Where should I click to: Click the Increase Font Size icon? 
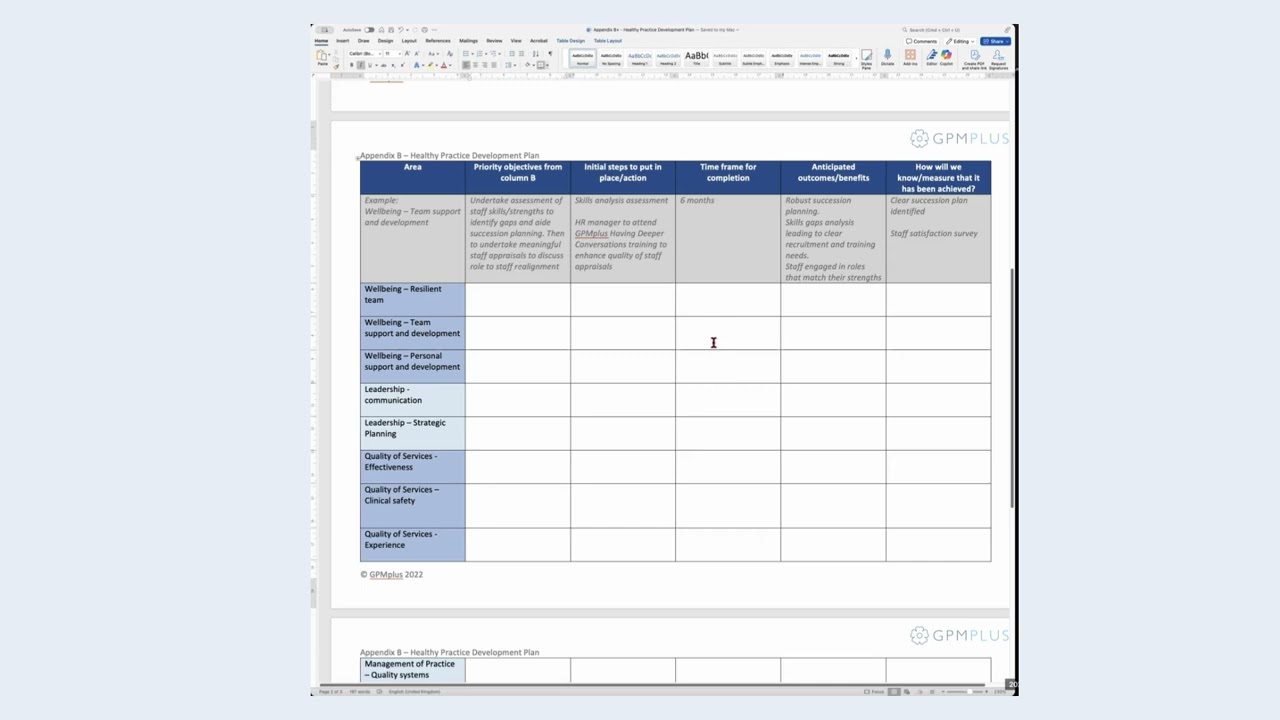(407, 53)
